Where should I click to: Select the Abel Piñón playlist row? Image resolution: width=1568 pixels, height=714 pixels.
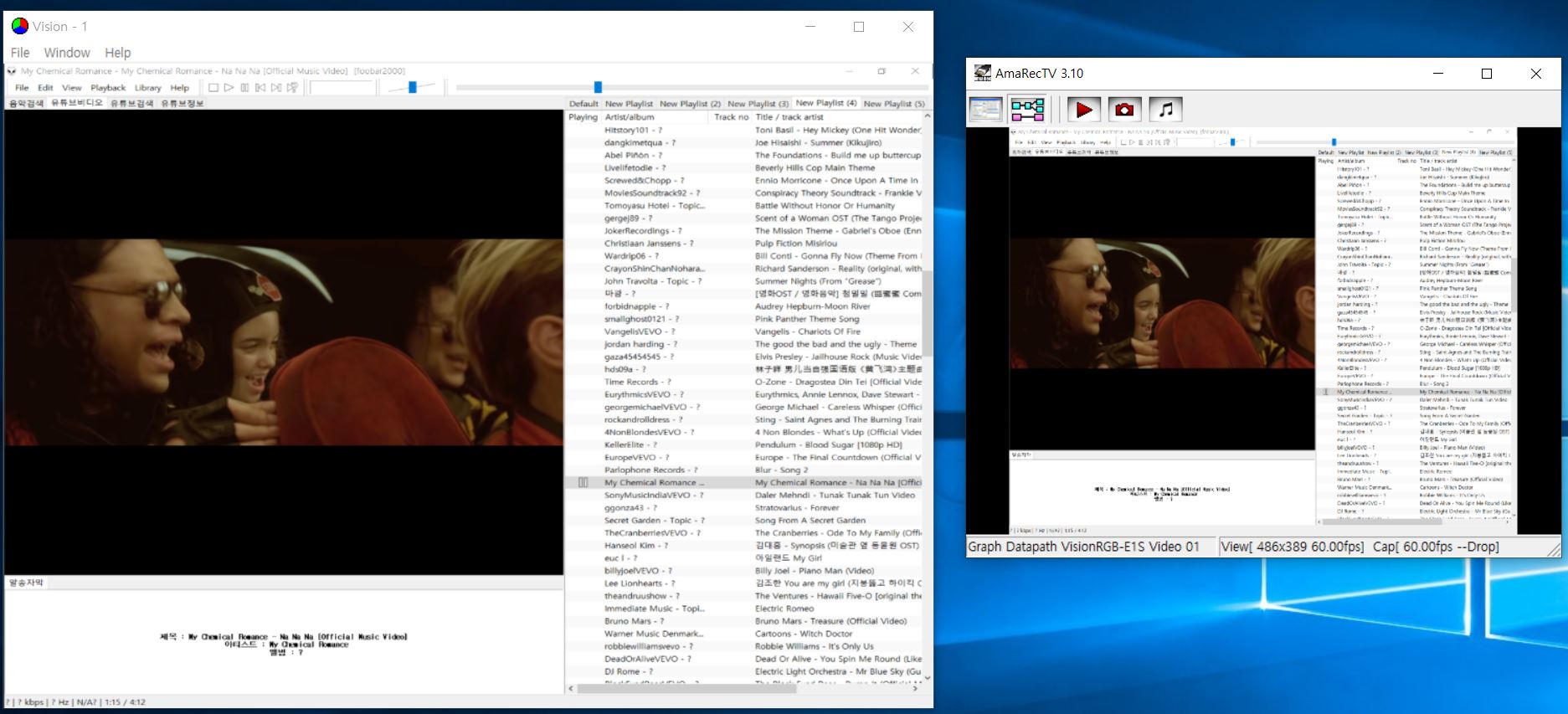point(744,155)
